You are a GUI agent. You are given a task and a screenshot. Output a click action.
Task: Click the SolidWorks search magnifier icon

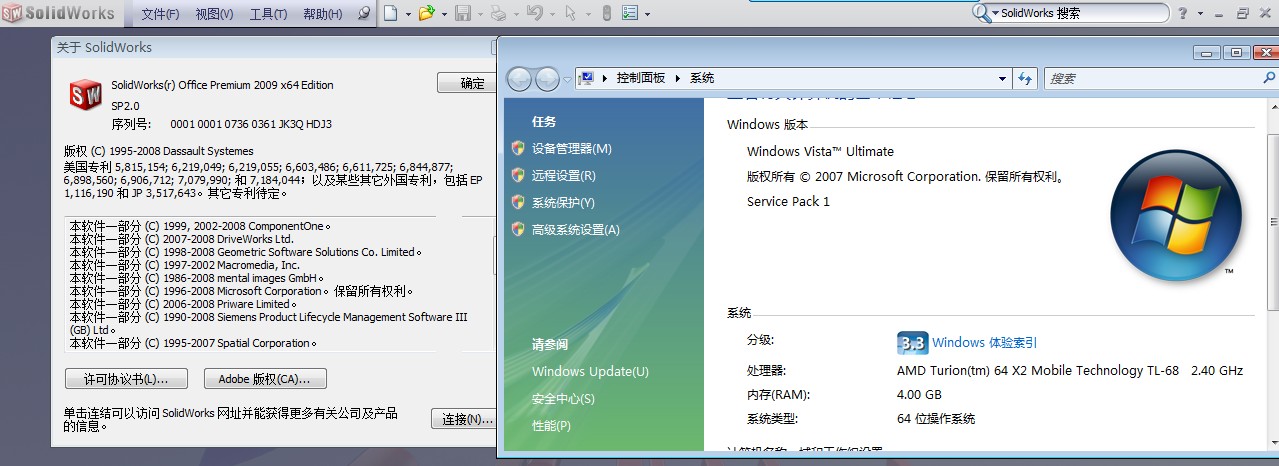pos(981,13)
